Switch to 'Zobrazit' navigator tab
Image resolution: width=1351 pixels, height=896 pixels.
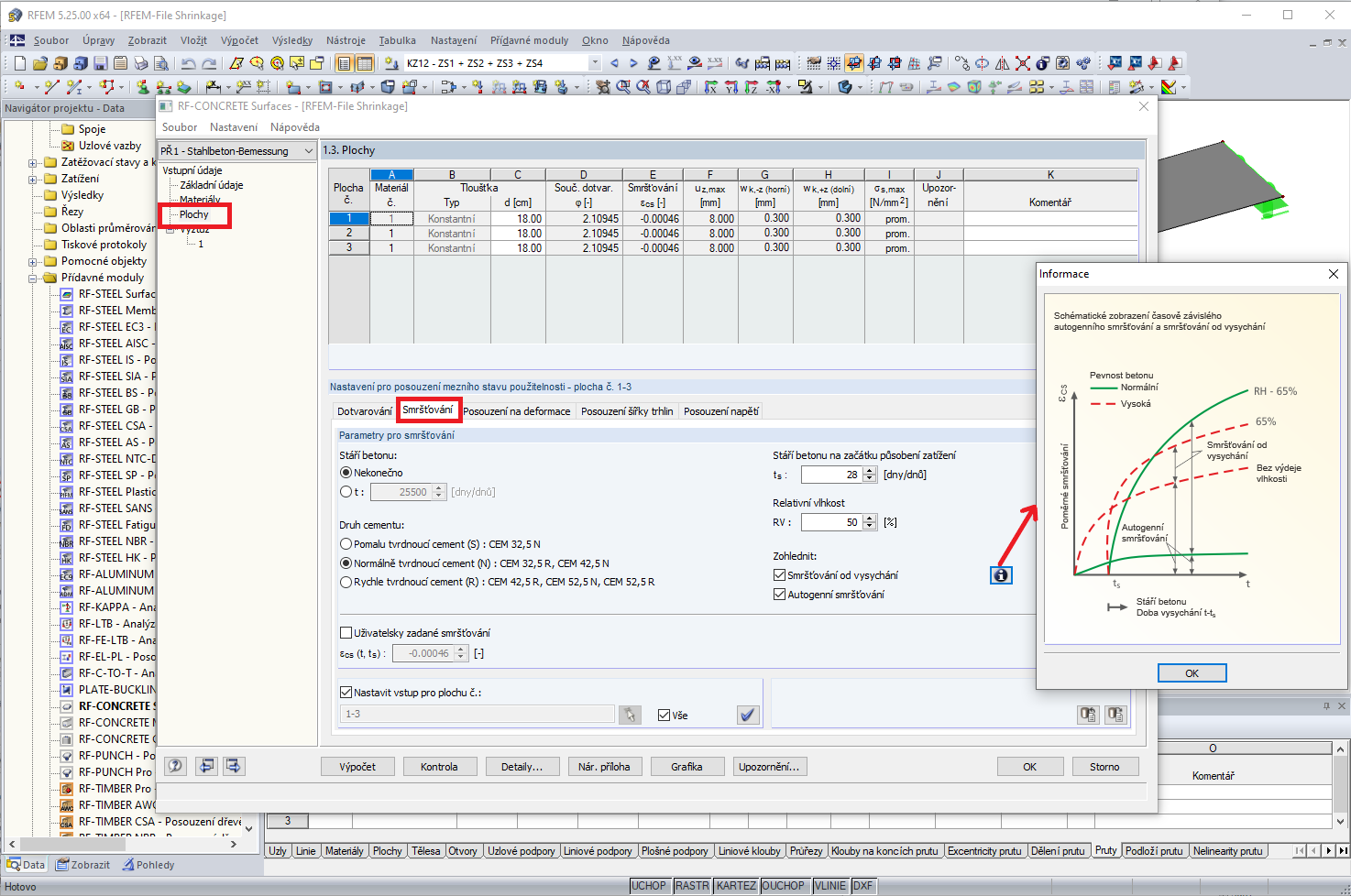(82, 865)
